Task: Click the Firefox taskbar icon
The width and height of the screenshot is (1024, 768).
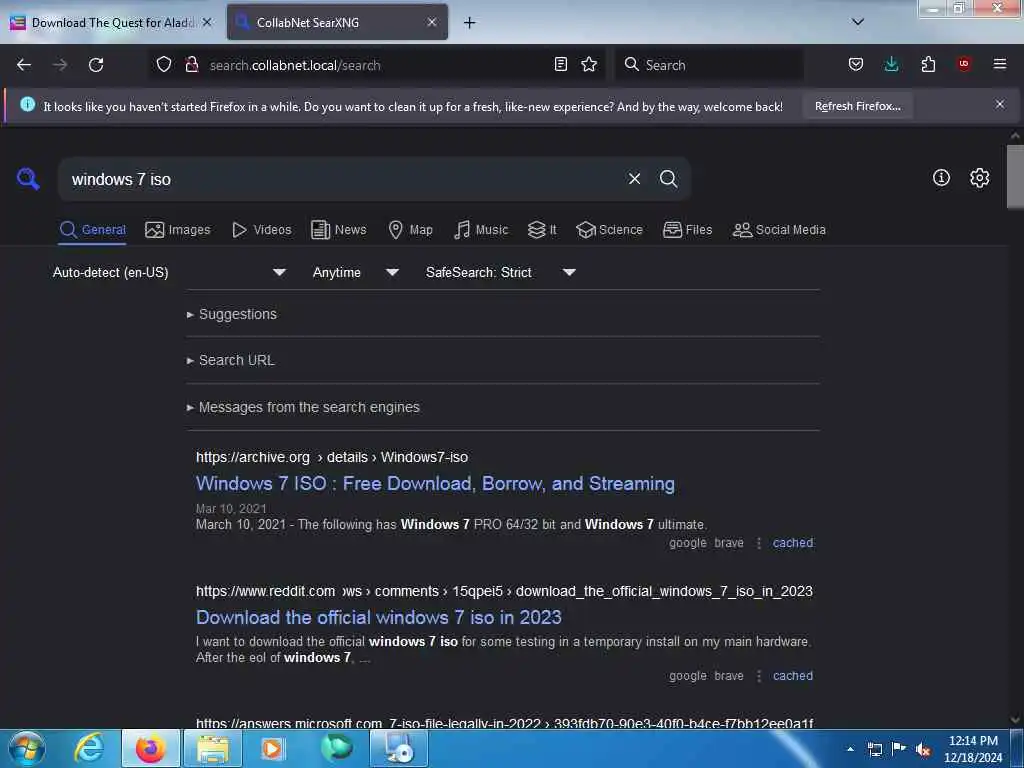Action: point(151,748)
